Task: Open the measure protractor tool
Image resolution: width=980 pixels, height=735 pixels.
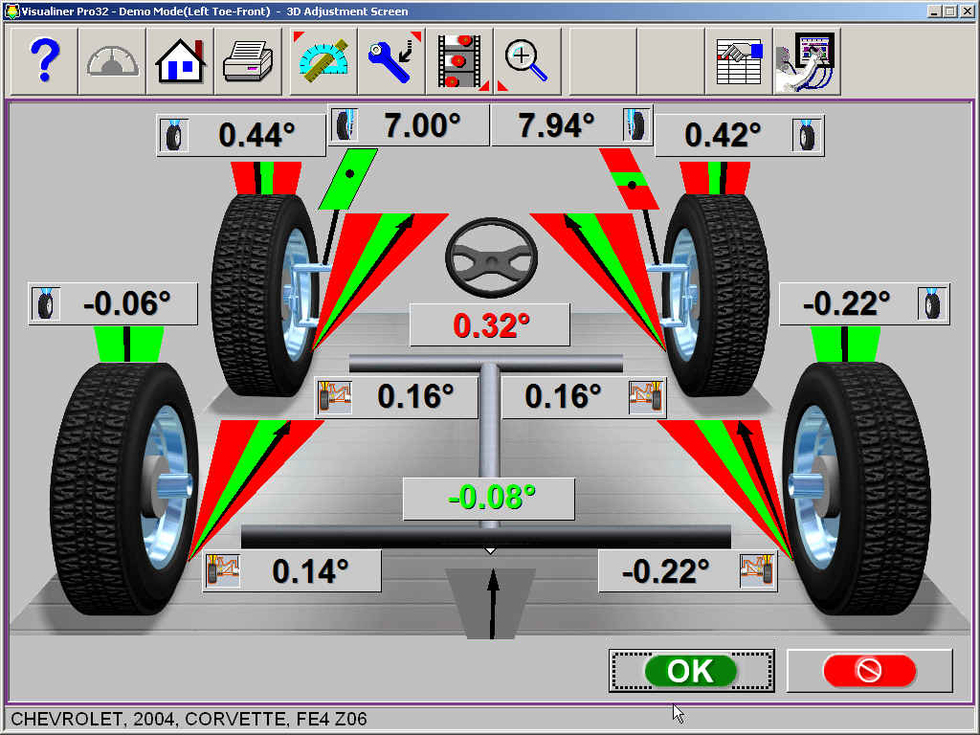Action: coord(324,61)
